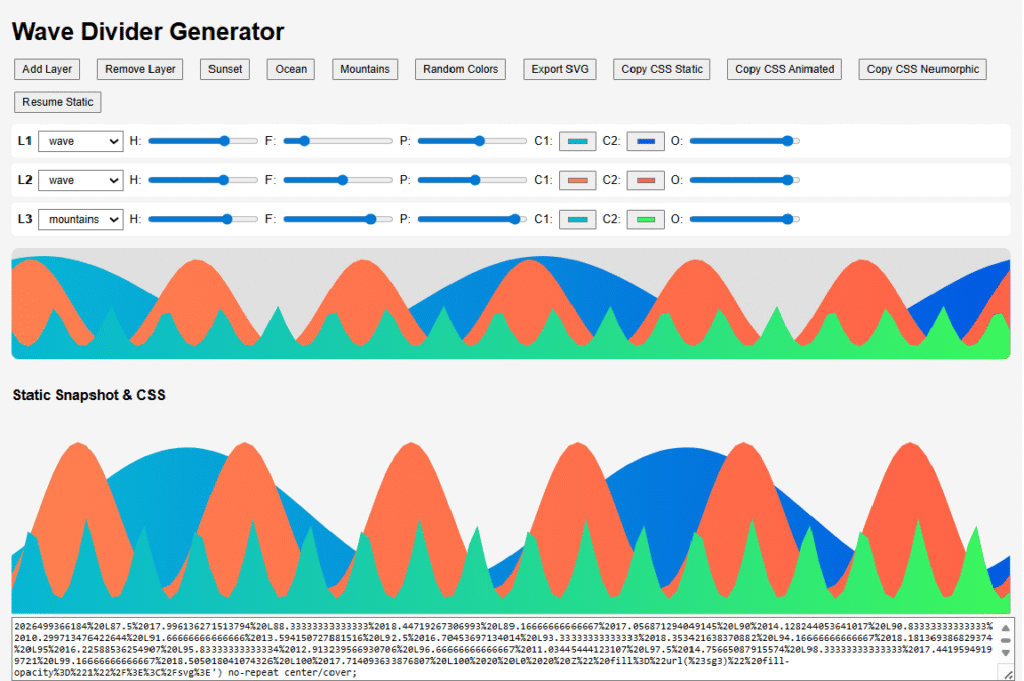Open the C1 color picker for L1
The height and width of the screenshot is (681, 1024).
pyautogui.click(x=577, y=141)
